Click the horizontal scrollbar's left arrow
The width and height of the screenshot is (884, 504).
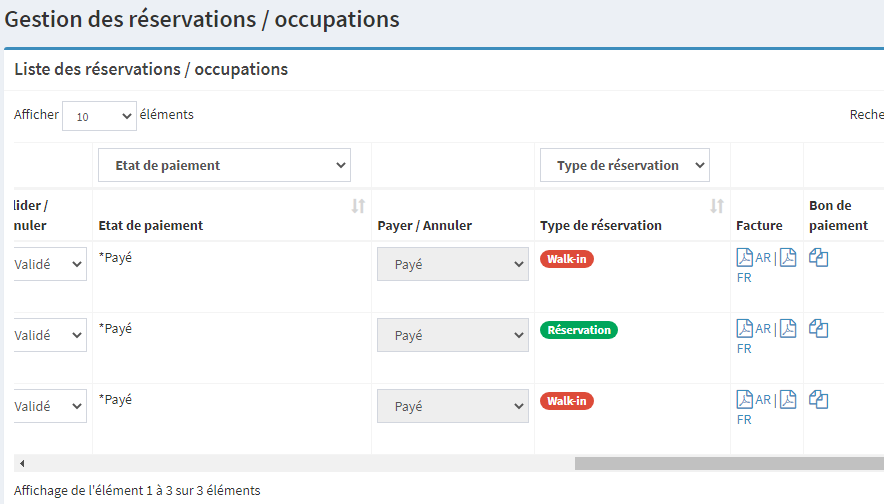tap(22, 464)
